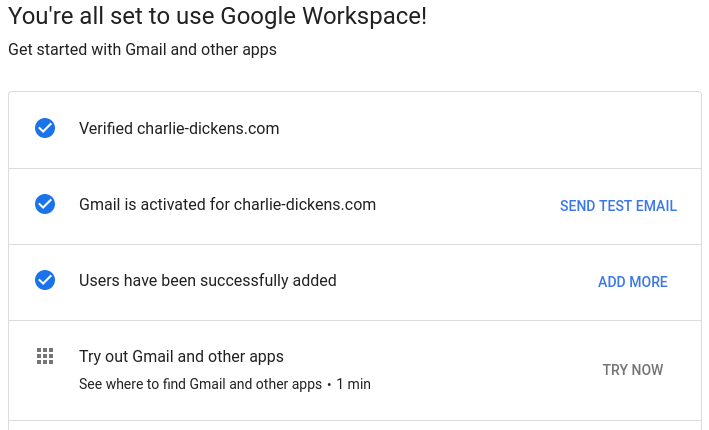Click the You're all set heading
This screenshot has width=709, height=430.
pos(217,17)
